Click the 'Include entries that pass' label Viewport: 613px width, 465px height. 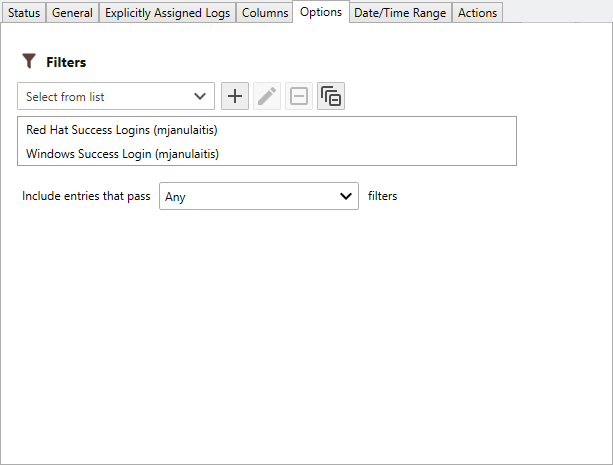tap(86, 196)
